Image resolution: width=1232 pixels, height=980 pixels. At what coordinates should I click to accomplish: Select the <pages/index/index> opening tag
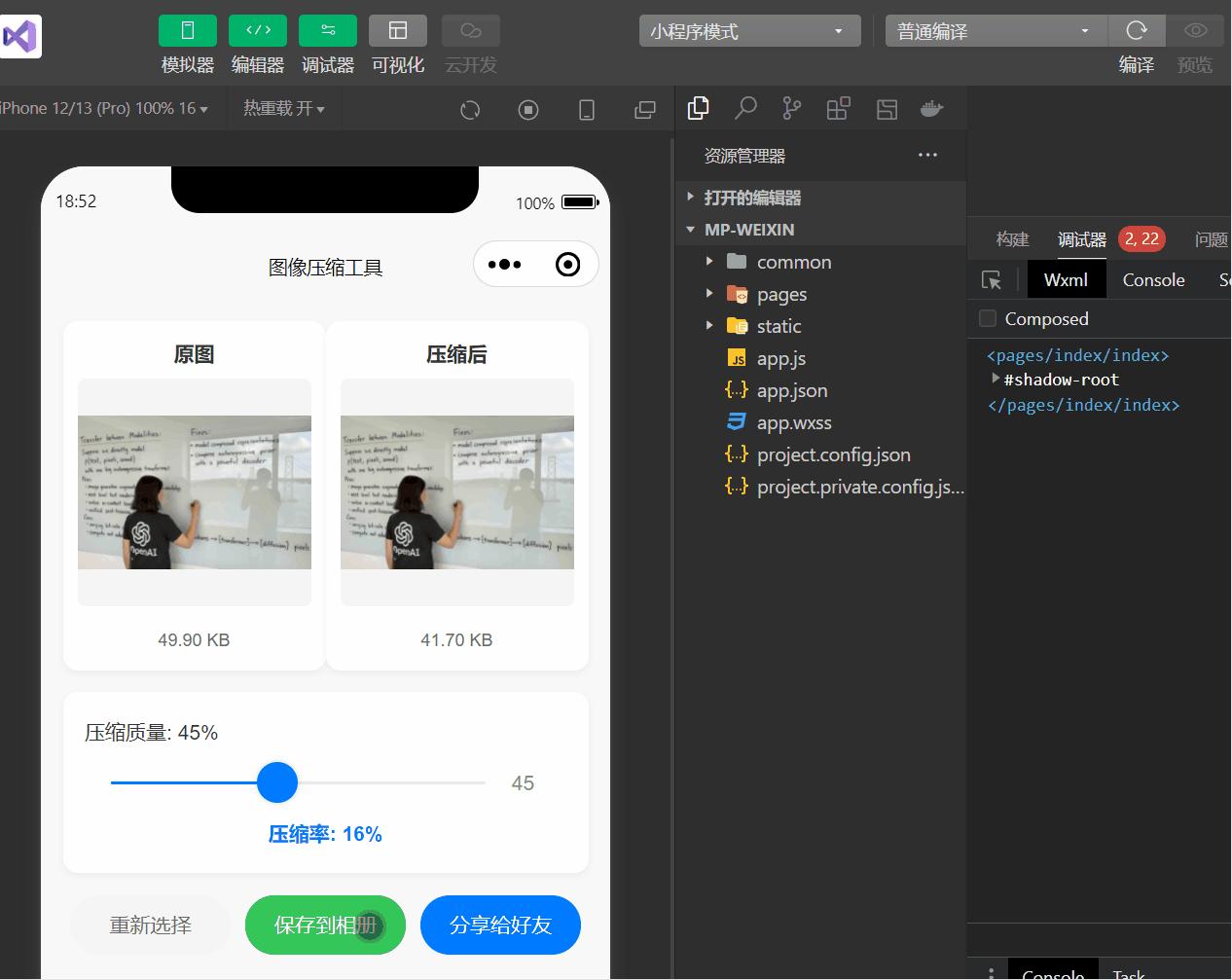click(x=1078, y=355)
